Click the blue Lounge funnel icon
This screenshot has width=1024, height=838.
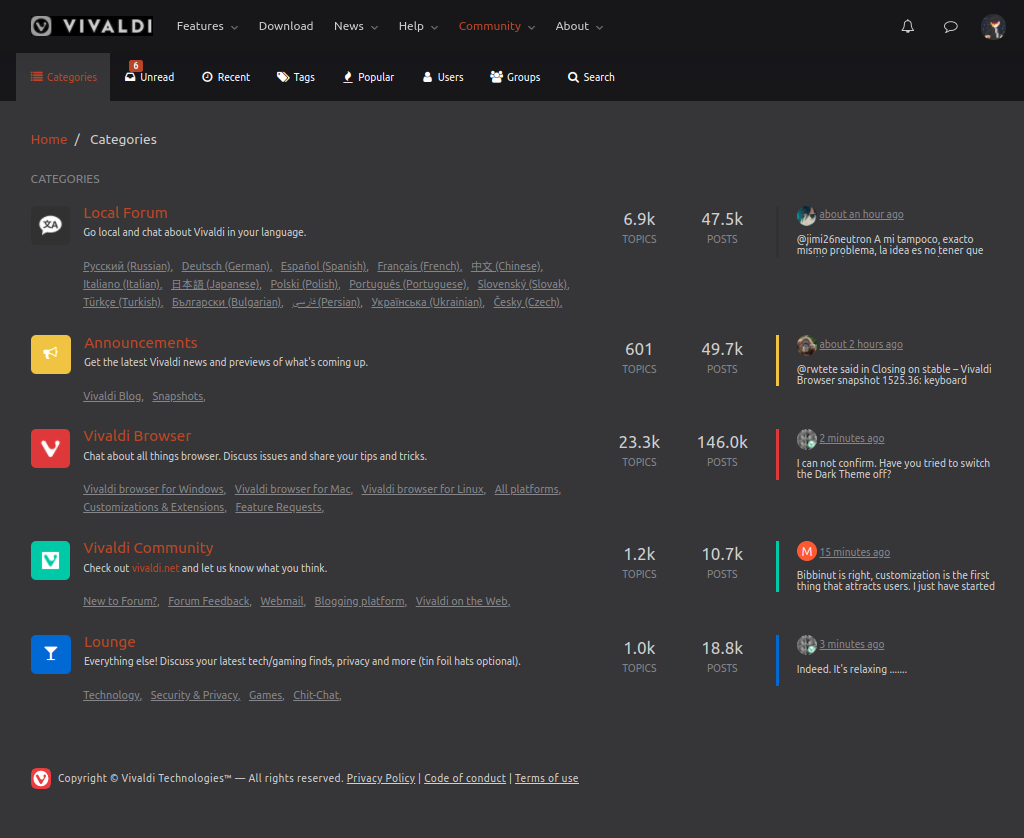pos(50,654)
